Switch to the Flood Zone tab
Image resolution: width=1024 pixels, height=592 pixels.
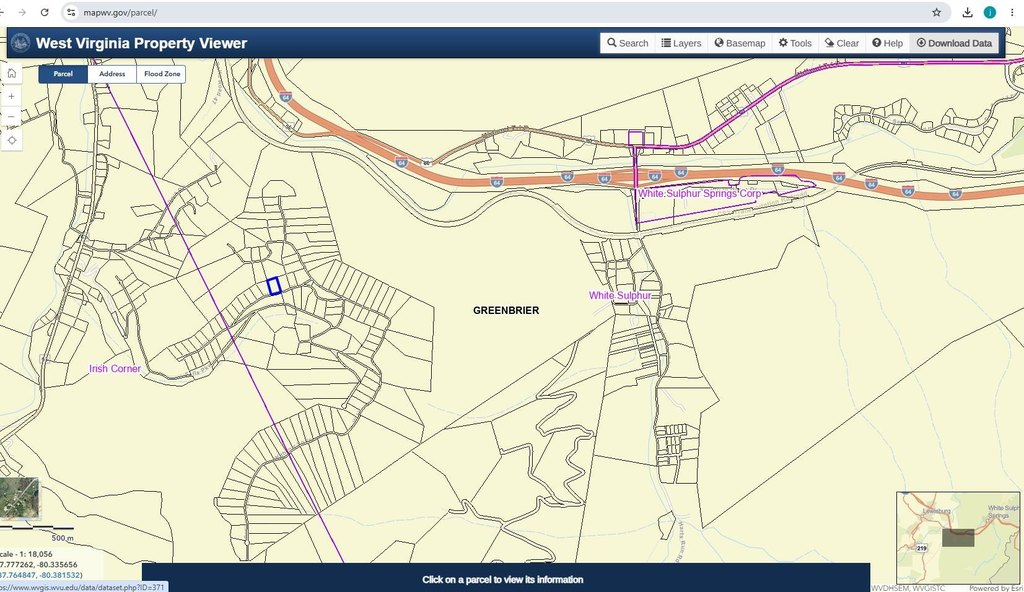[162, 74]
